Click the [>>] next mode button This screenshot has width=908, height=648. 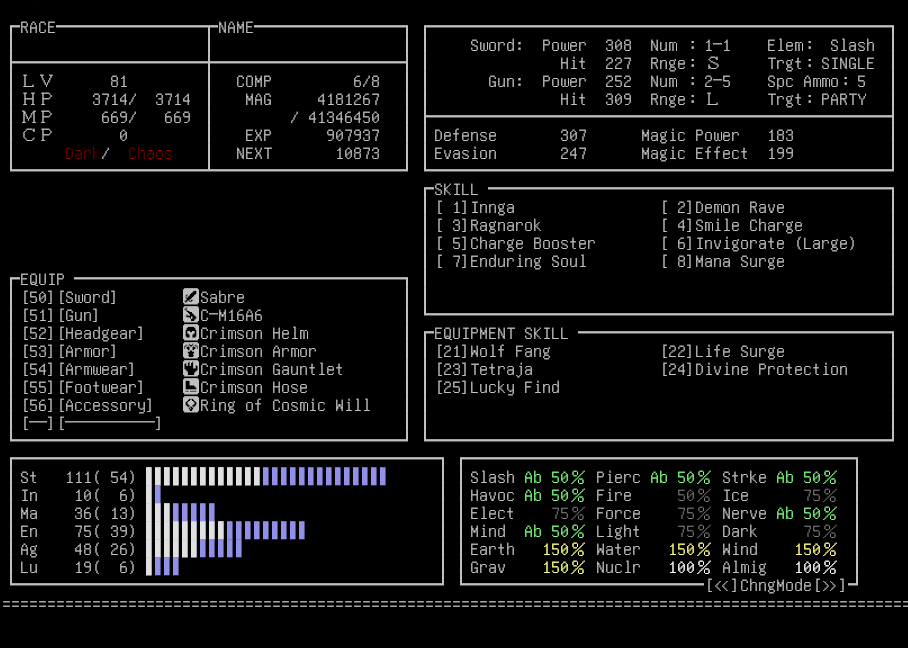coord(830,586)
